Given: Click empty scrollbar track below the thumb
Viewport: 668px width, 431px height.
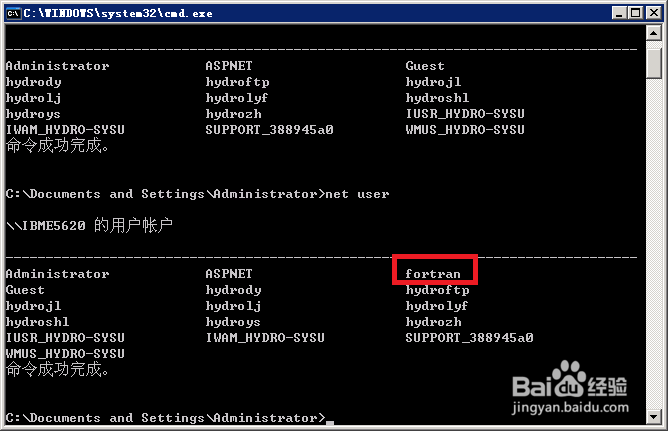Looking at the screenshot, I should 654,250.
